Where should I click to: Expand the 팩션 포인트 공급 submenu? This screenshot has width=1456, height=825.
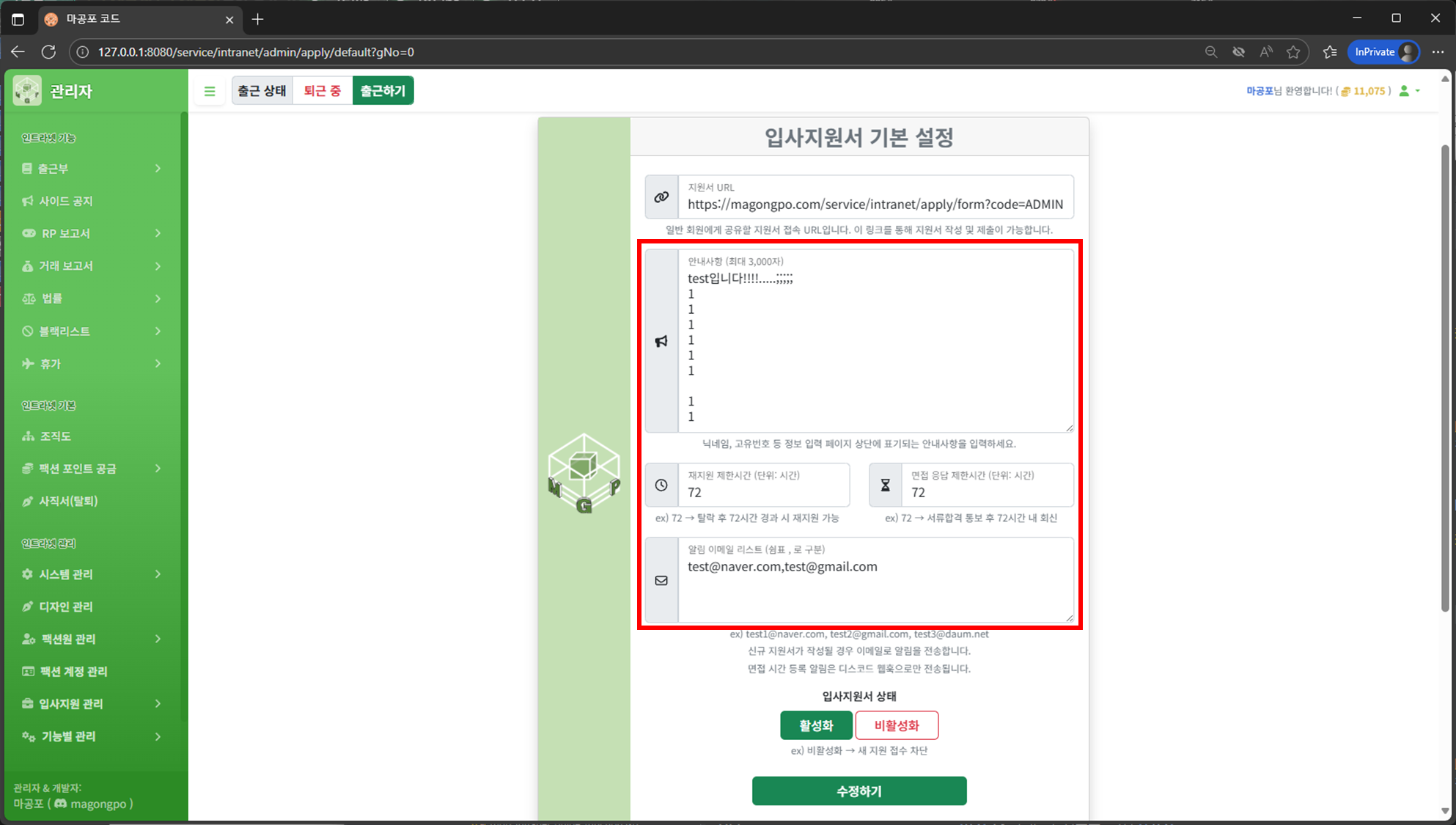(x=158, y=469)
